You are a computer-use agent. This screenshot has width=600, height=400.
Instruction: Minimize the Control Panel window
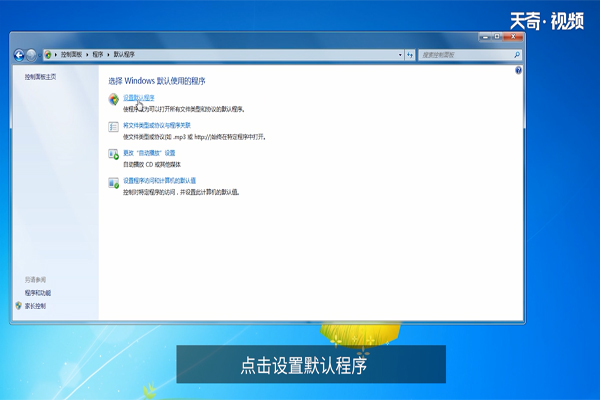tap(485, 37)
